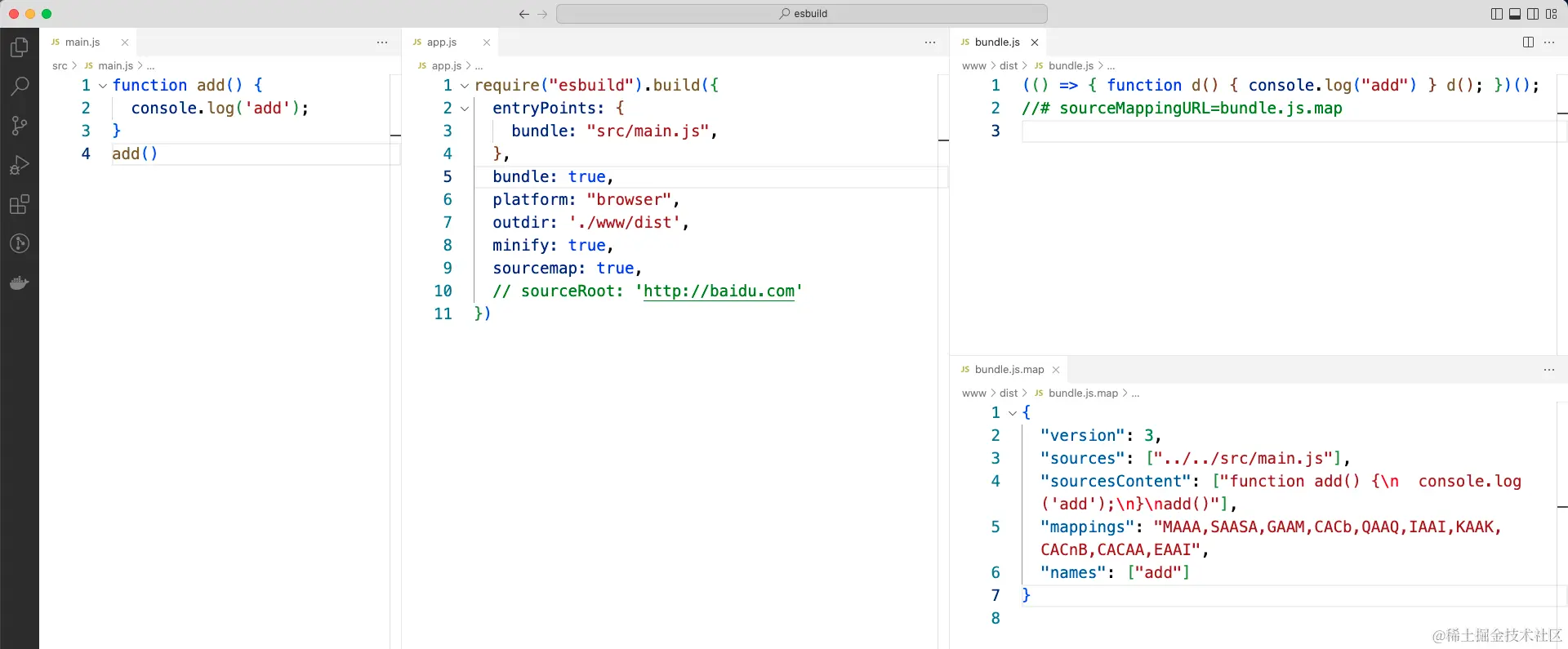Select the bundle.js.map tab
Viewport: 1568px width, 649px height.
[x=1009, y=370]
